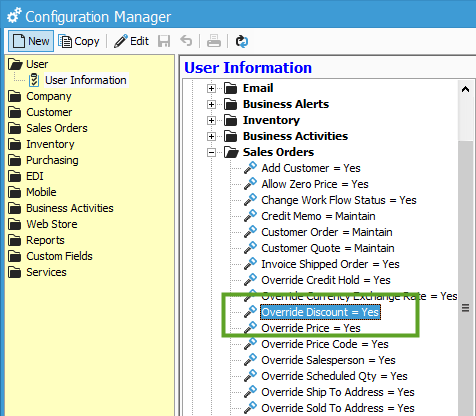Image resolution: width=476 pixels, height=416 pixels.
Task: Click key icon beside Override Scheduled Qty
Action: (x=250, y=375)
